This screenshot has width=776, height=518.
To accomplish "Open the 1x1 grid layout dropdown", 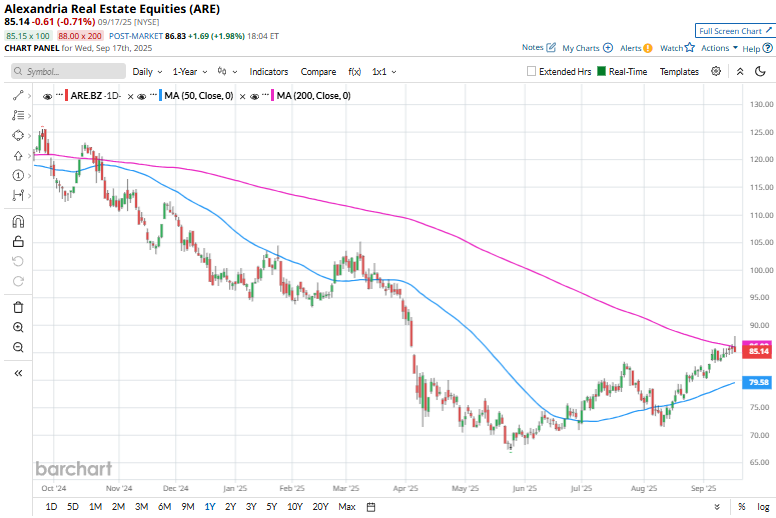I will 385,72.
